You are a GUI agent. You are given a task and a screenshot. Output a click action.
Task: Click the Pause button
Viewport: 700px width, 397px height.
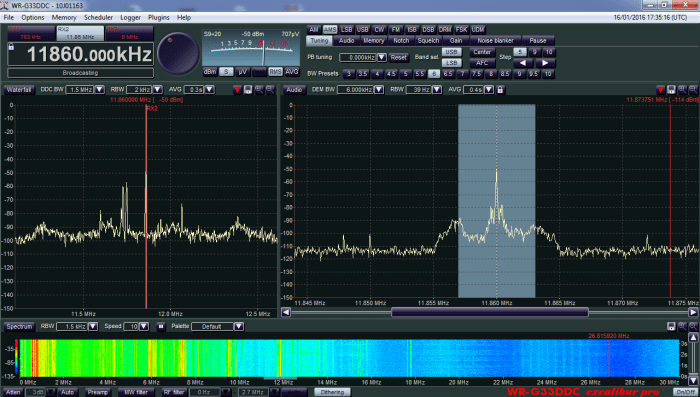coord(538,41)
